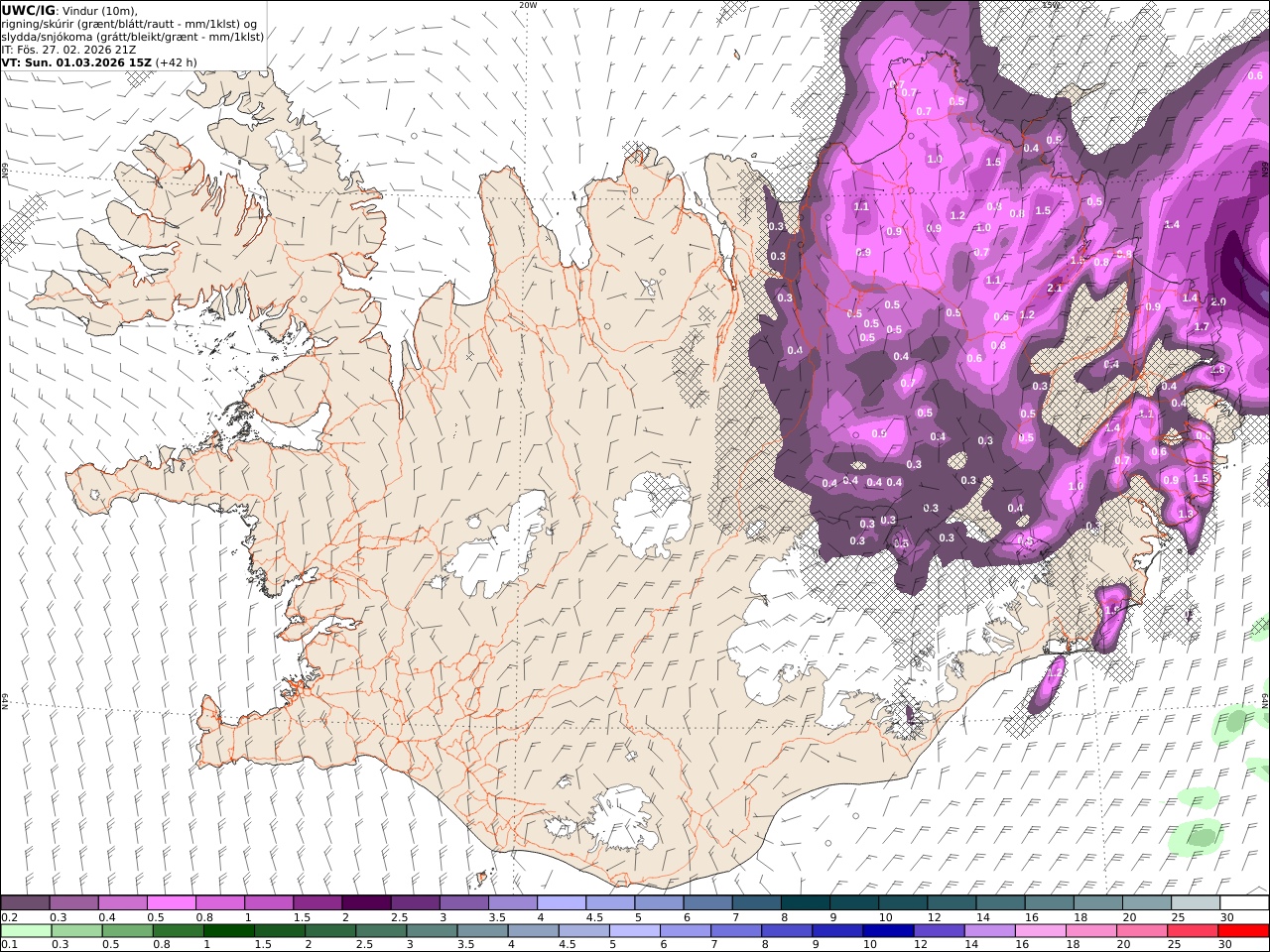Choose the light lavender swatch labeled 4 in upper scale
This screenshot has width=1270, height=952.
[x=562, y=903]
